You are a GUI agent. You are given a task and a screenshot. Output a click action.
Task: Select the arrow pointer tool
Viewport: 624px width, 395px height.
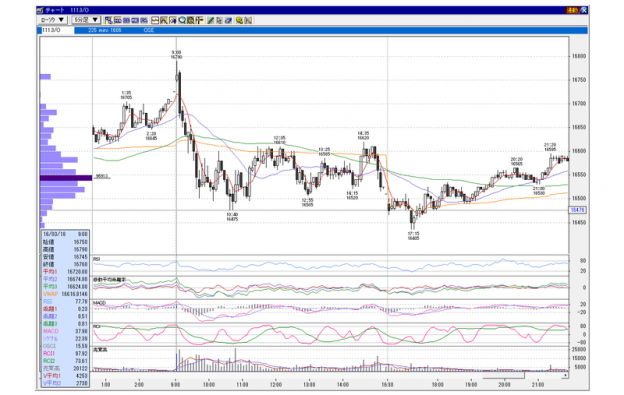[x=220, y=20]
